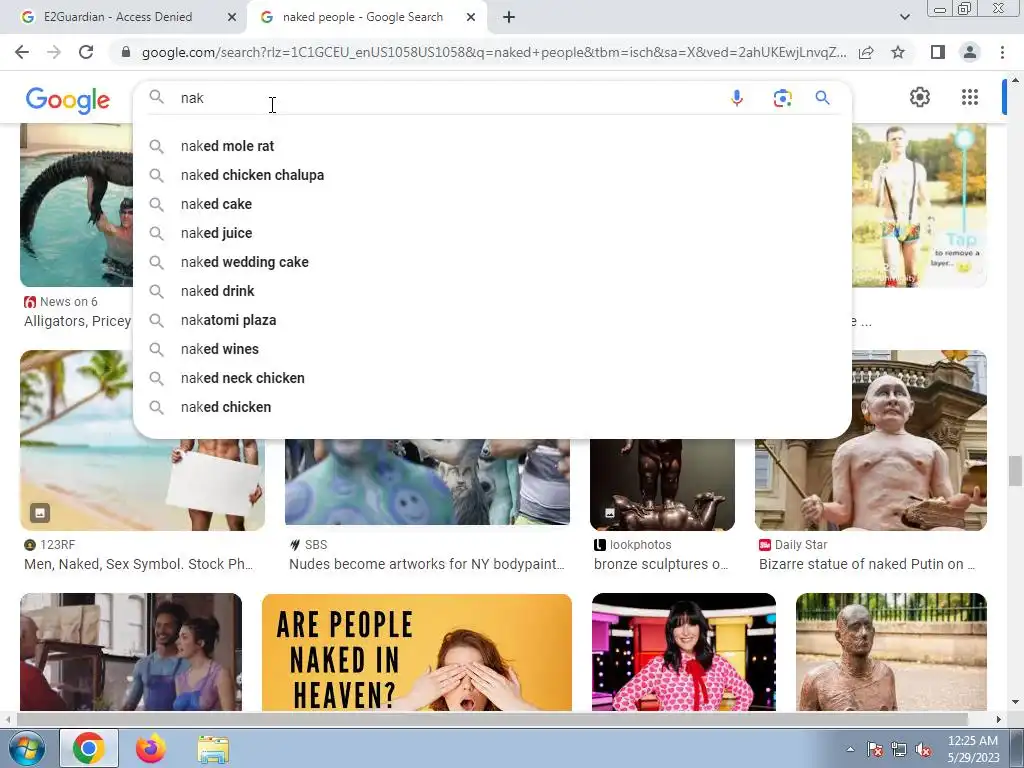The height and width of the screenshot is (768, 1024).
Task: Click the browser forward arrow
Action: pos(54,52)
